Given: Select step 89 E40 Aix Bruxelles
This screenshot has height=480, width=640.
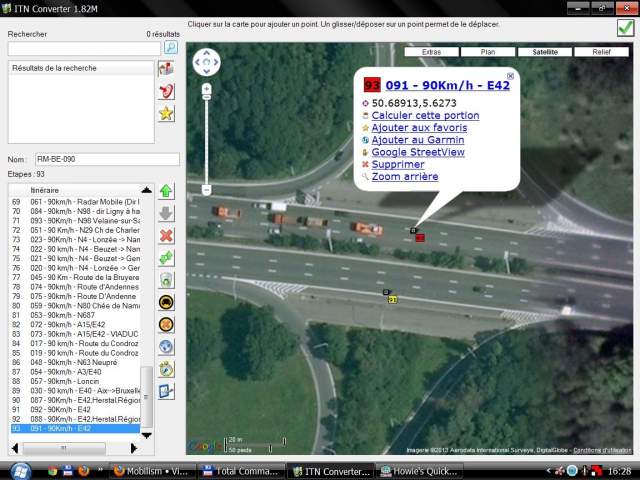Looking at the screenshot, I should (76, 390).
